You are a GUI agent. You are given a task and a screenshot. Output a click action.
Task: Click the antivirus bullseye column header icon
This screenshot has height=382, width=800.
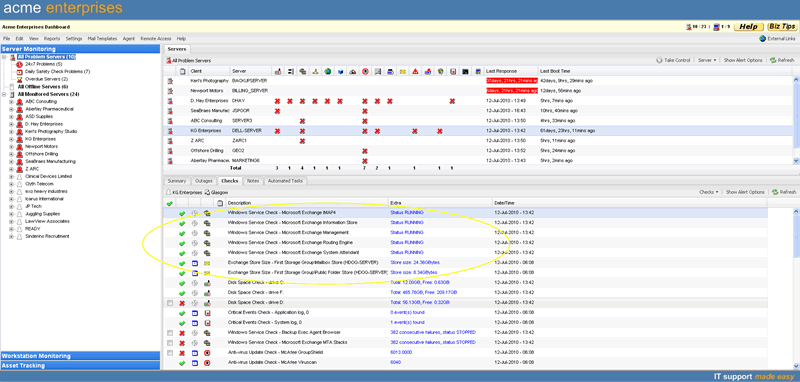pos(365,71)
